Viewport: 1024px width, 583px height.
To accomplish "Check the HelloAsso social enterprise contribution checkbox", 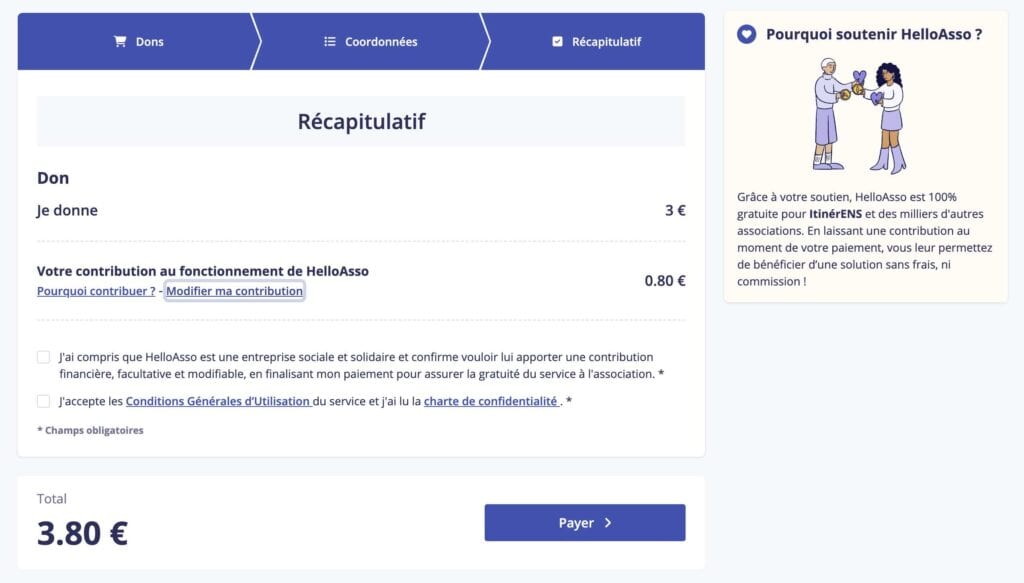I will pyautogui.click(x=41, y=356).
